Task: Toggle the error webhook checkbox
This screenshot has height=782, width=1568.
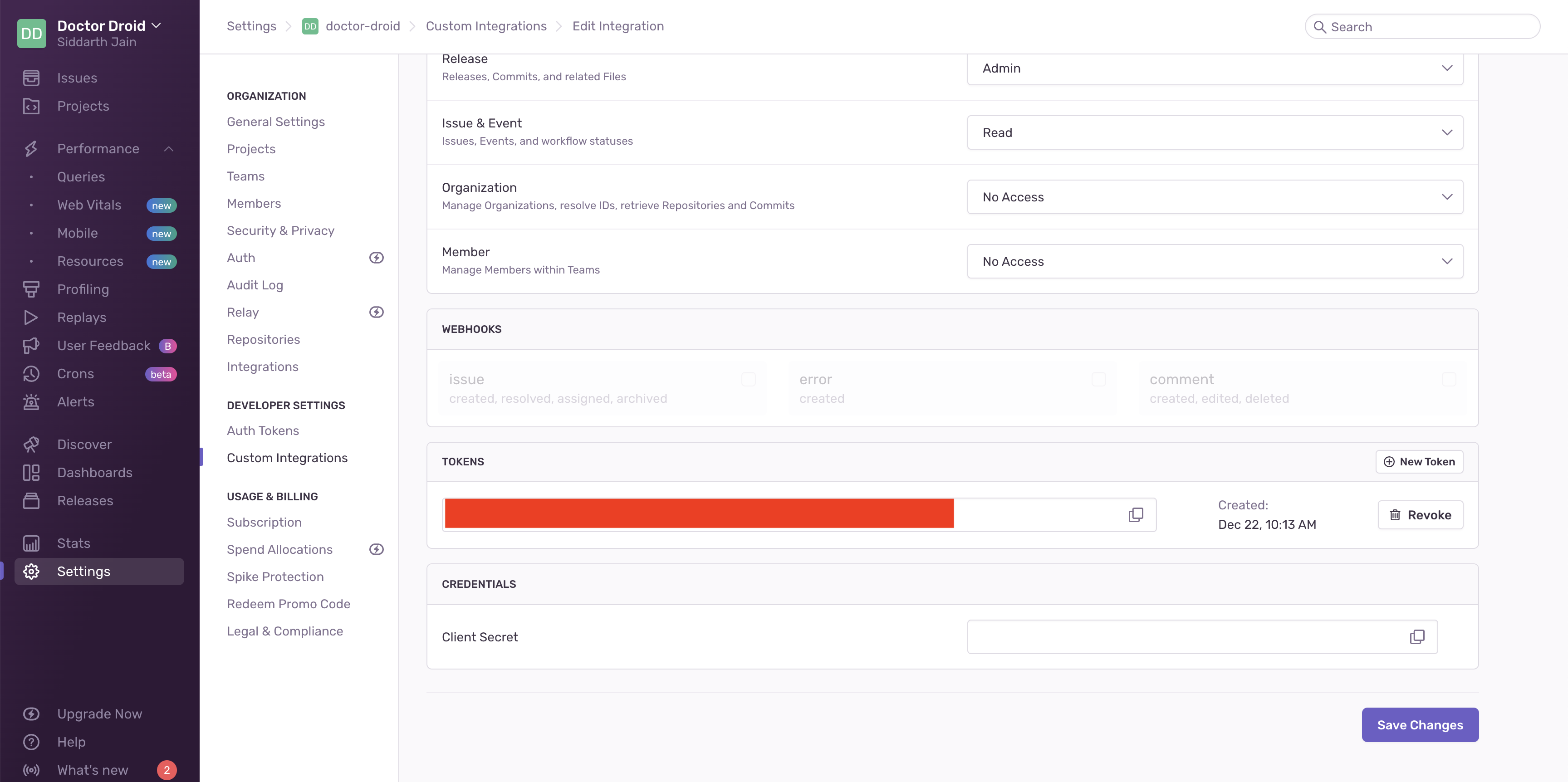Action: pyautogui.click(x=1099, y=379)
